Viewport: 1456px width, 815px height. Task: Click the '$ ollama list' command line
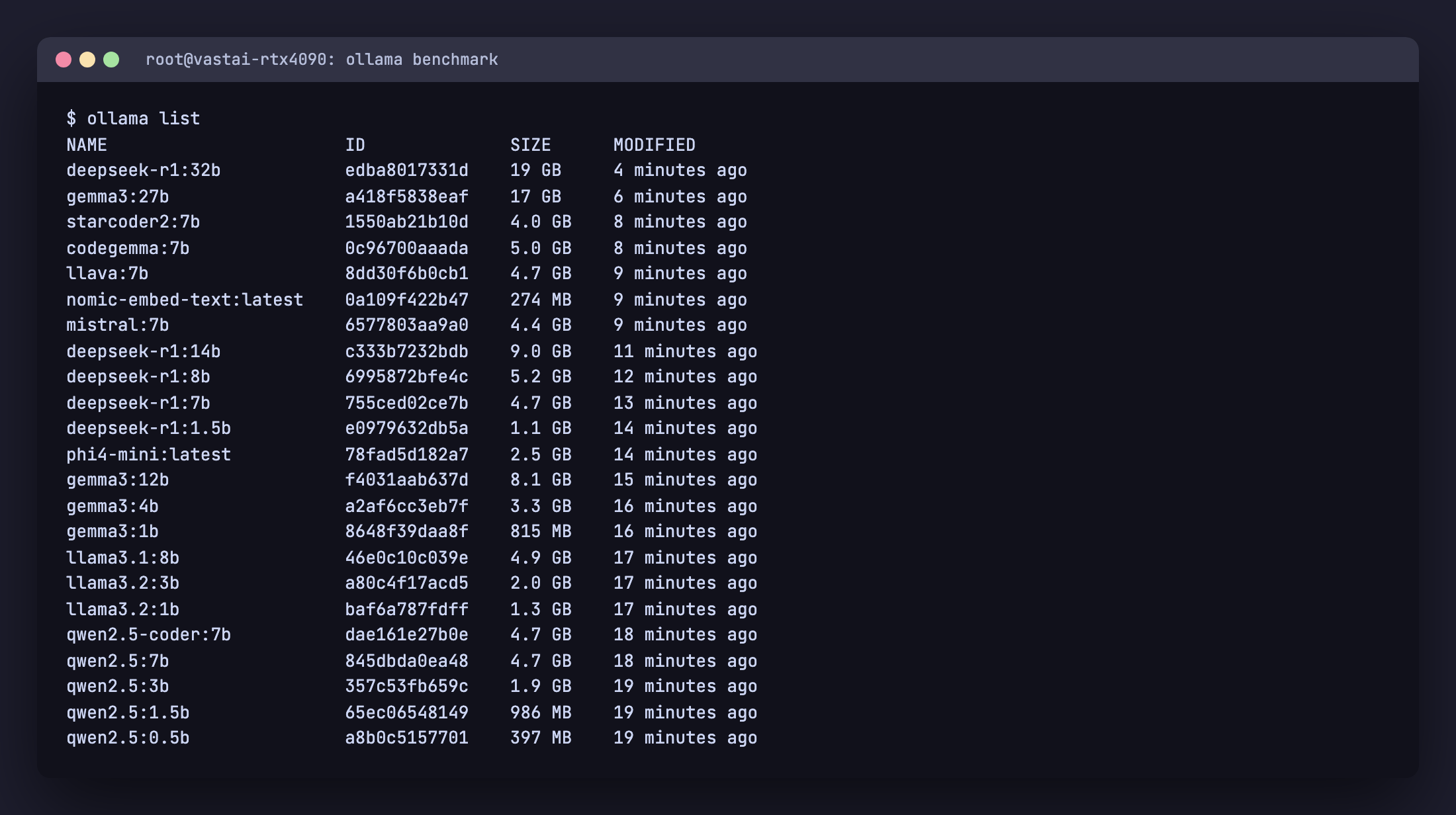point(133,118)
